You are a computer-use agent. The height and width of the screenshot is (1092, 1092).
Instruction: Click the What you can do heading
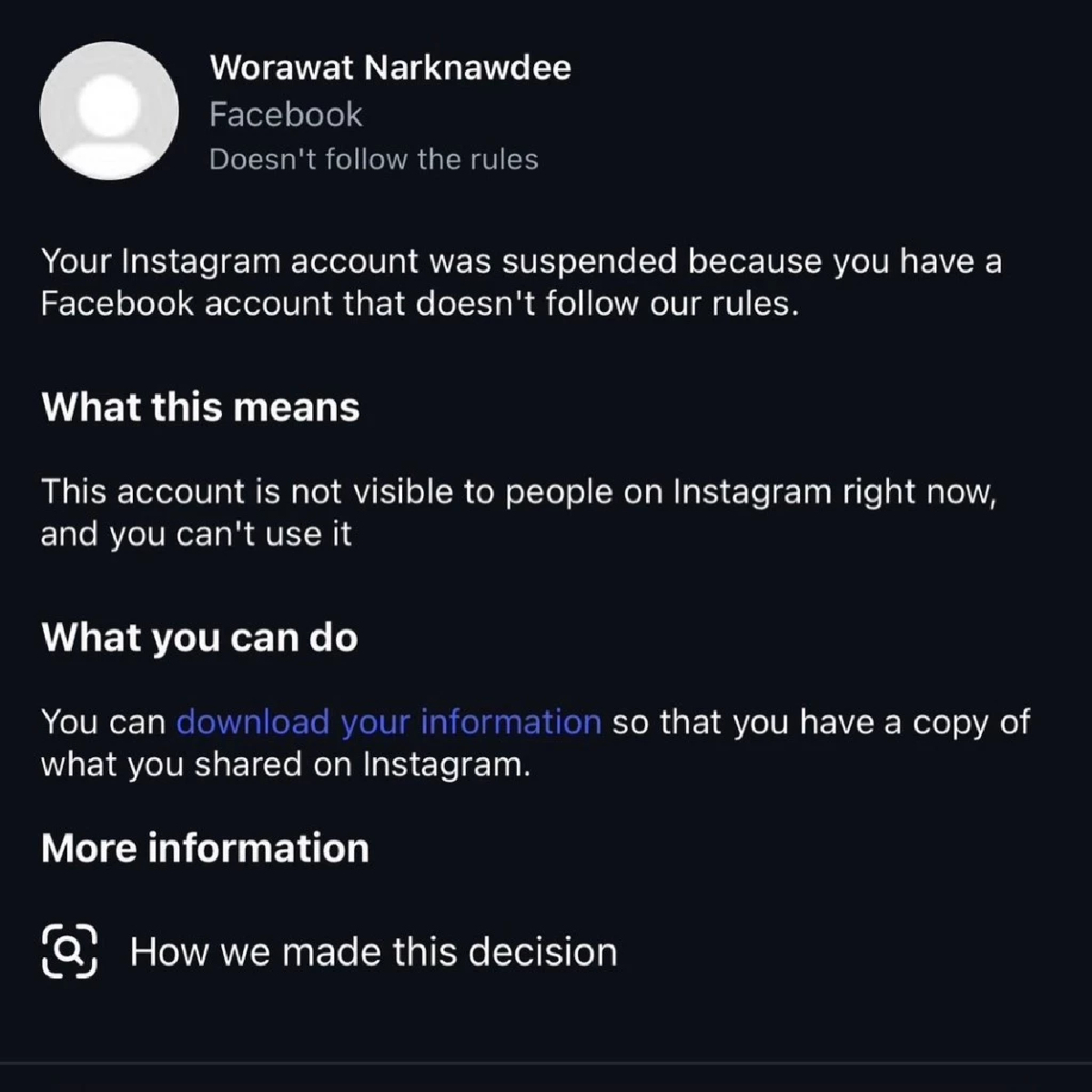[x=199, y=637]
